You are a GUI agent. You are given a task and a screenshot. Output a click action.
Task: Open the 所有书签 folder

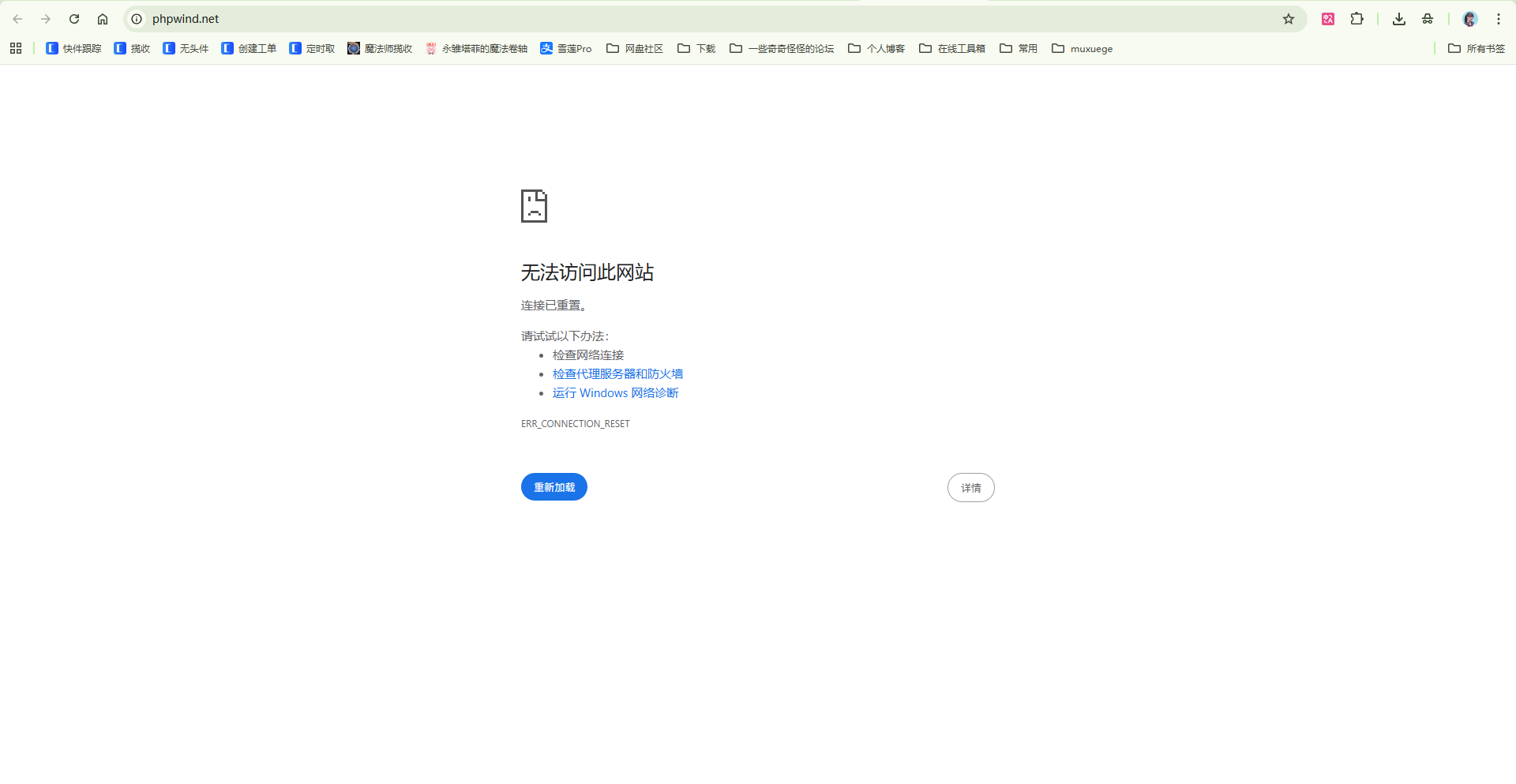point(1477,48)
